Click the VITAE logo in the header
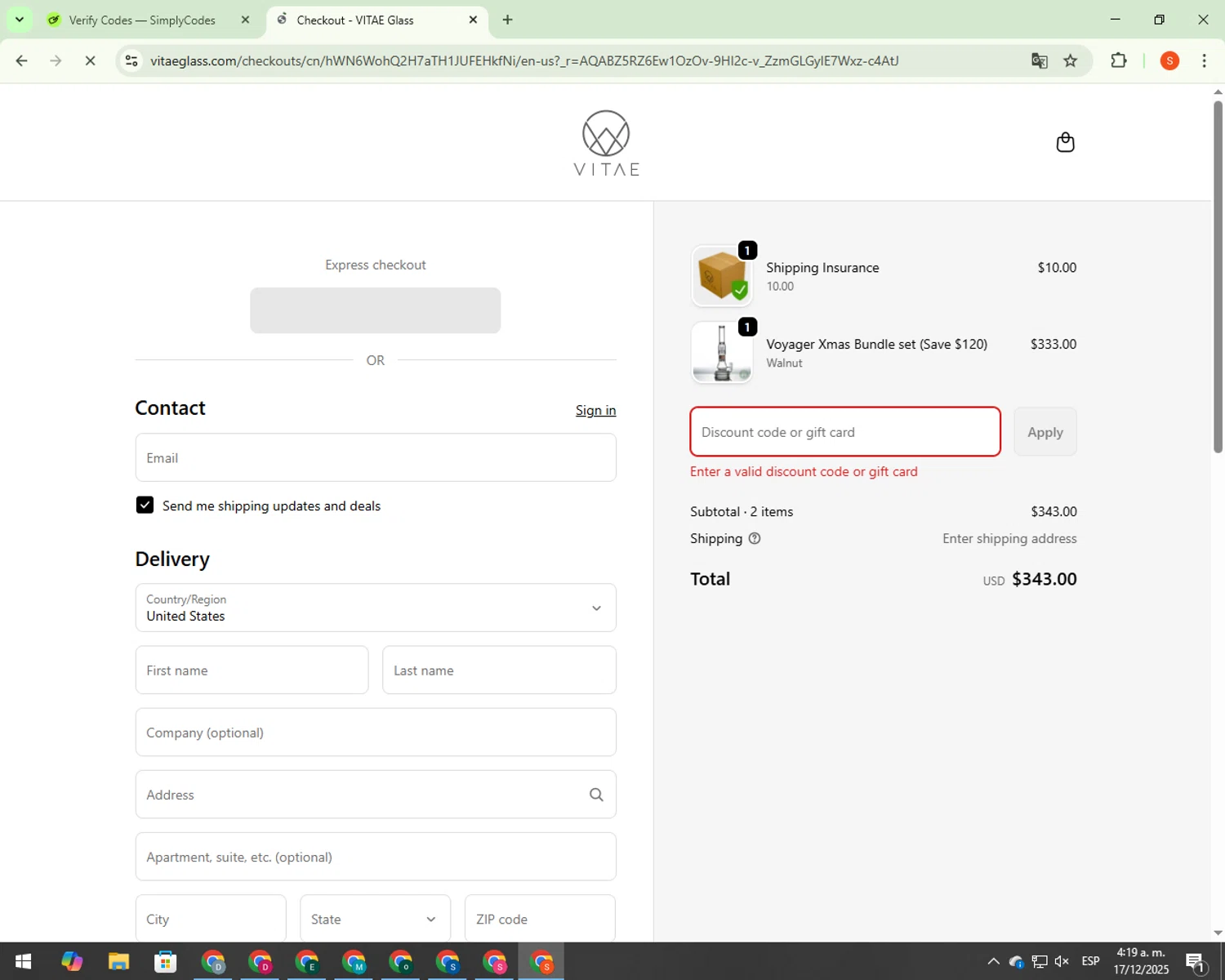Image resolution: width=1225 pixels, height=980 pixels. tap(606, 143)
